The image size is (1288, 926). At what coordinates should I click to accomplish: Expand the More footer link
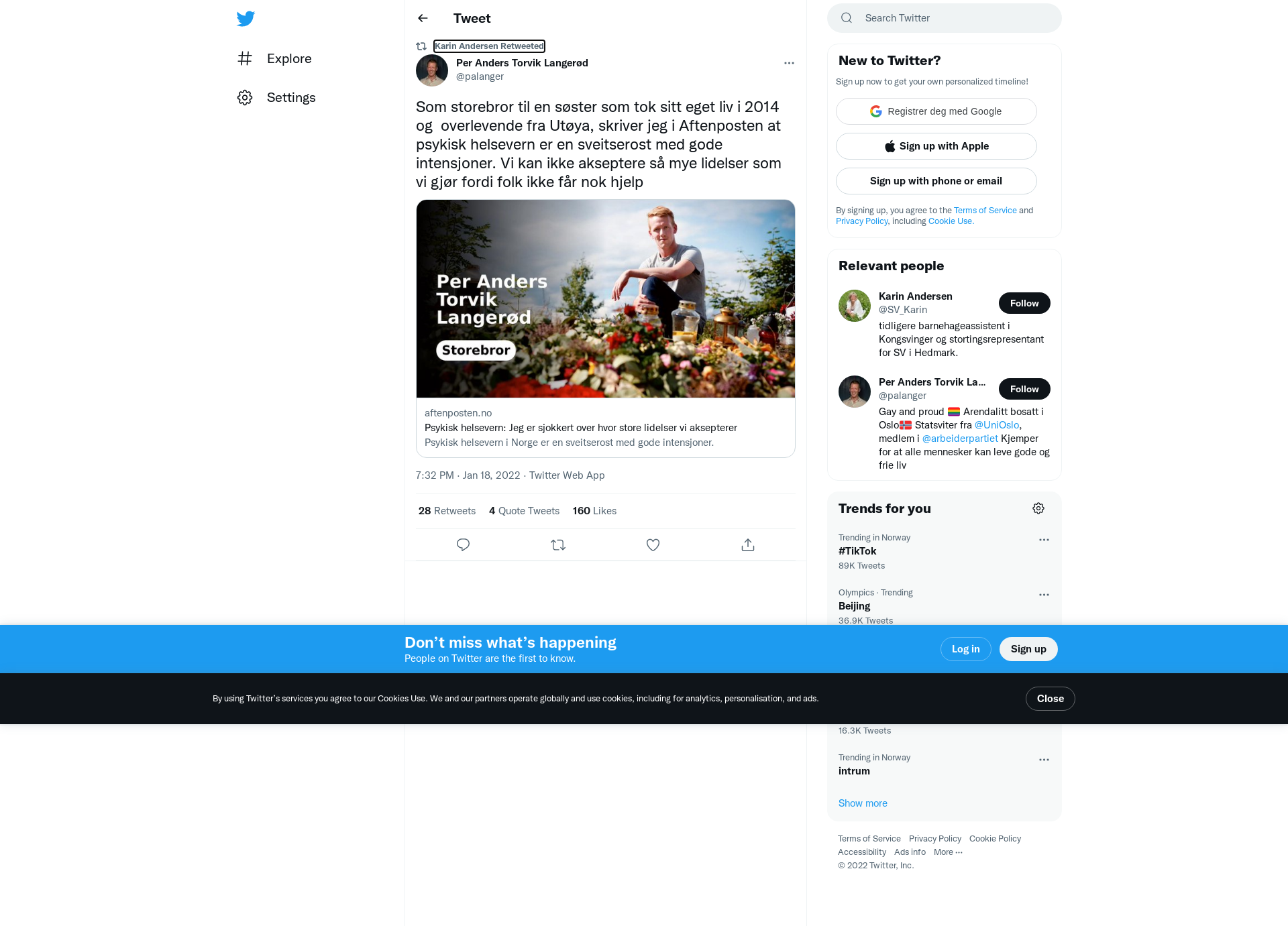[948, 852]
